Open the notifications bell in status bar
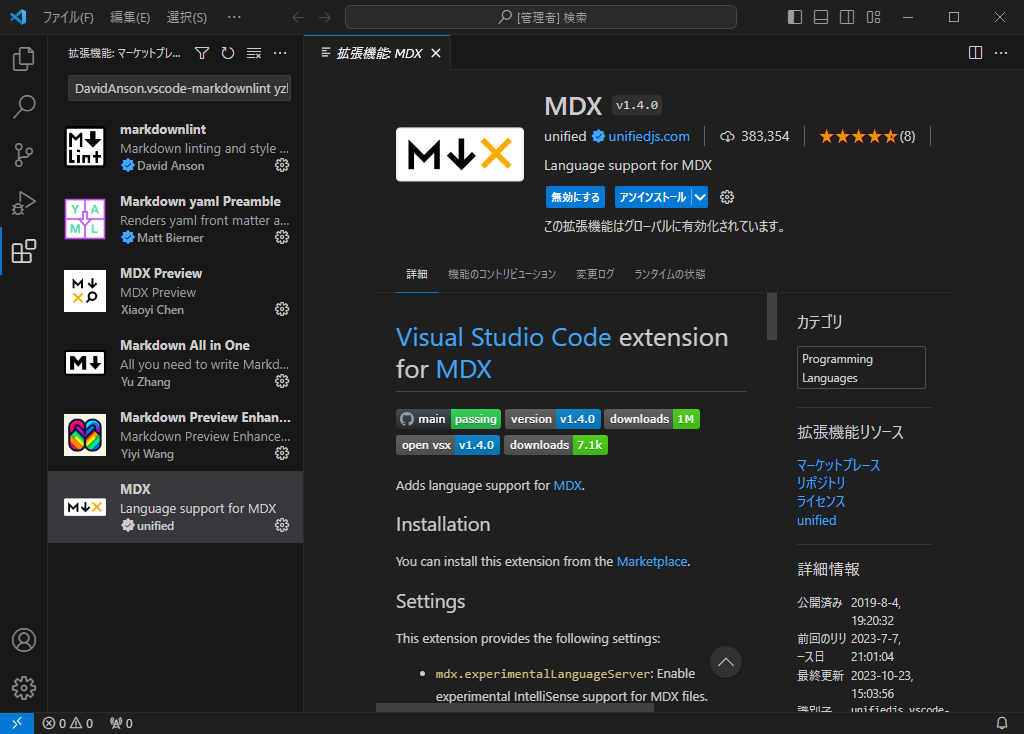Viewport: 1024px width, 734px height. point(1002,723)
